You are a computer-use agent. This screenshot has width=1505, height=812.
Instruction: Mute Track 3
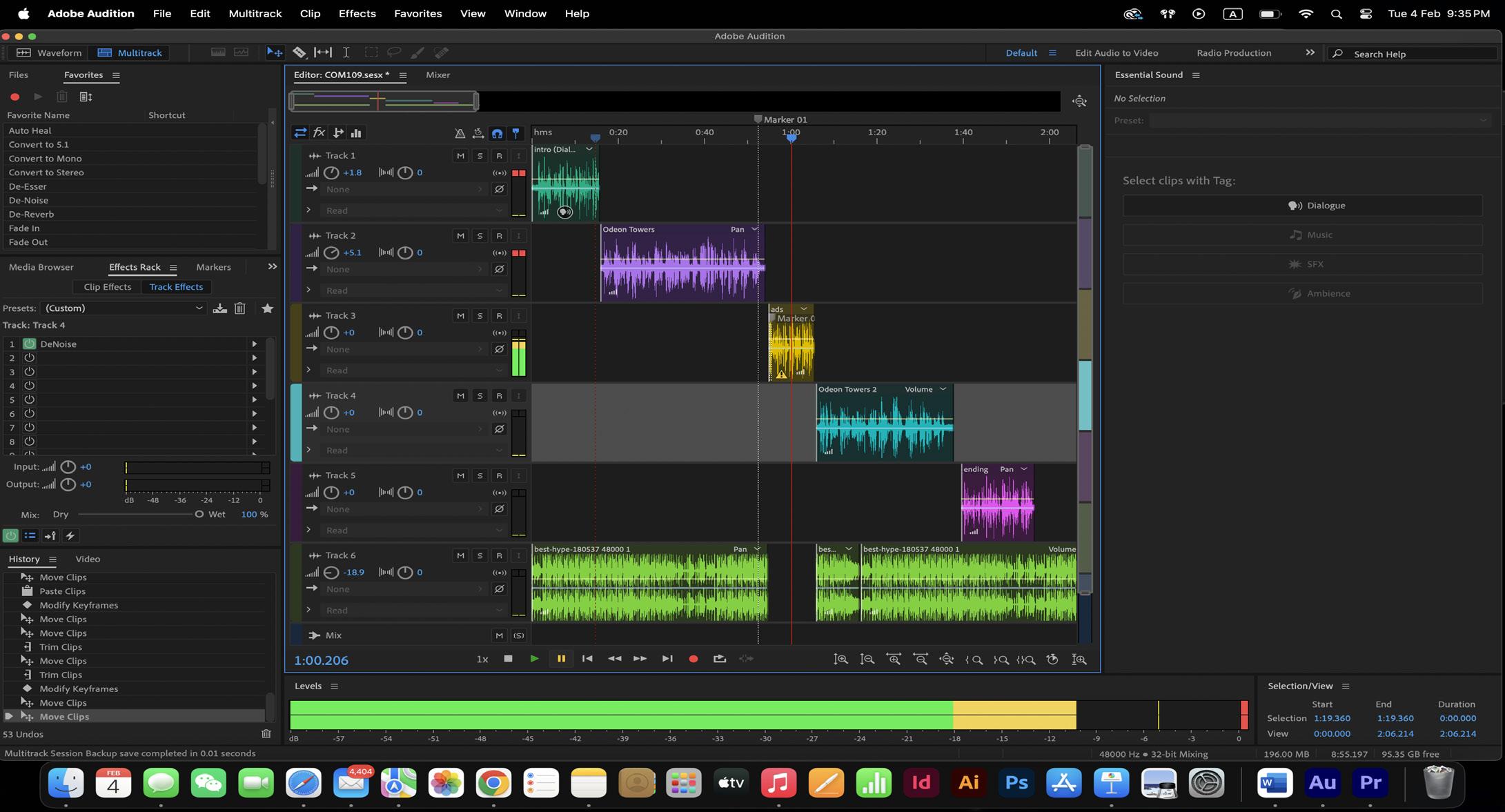tap(460, 316)
